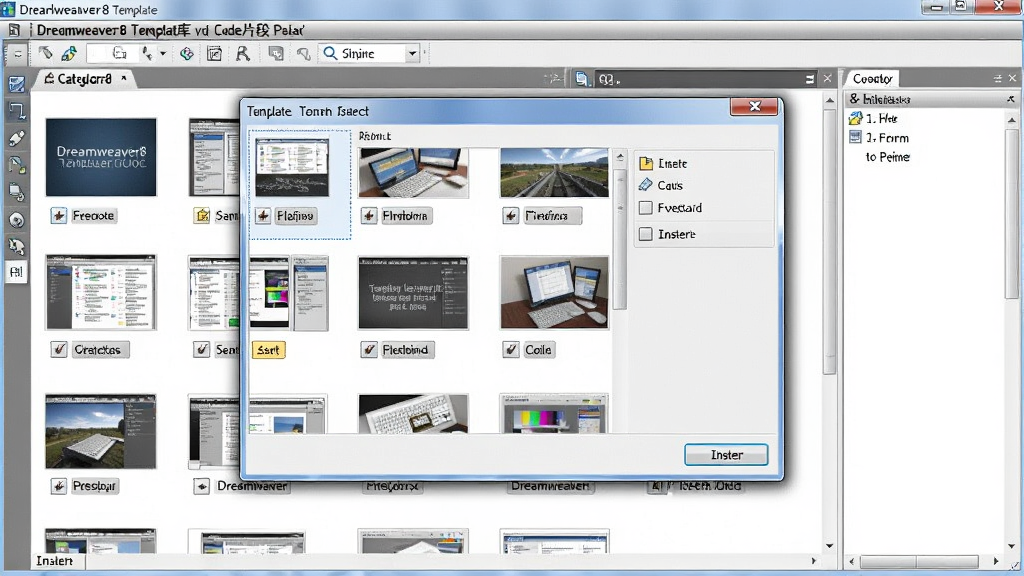1024x576 pixels.
Task: Click the folder document icon in the toolbar
Action: click(120, 53)
